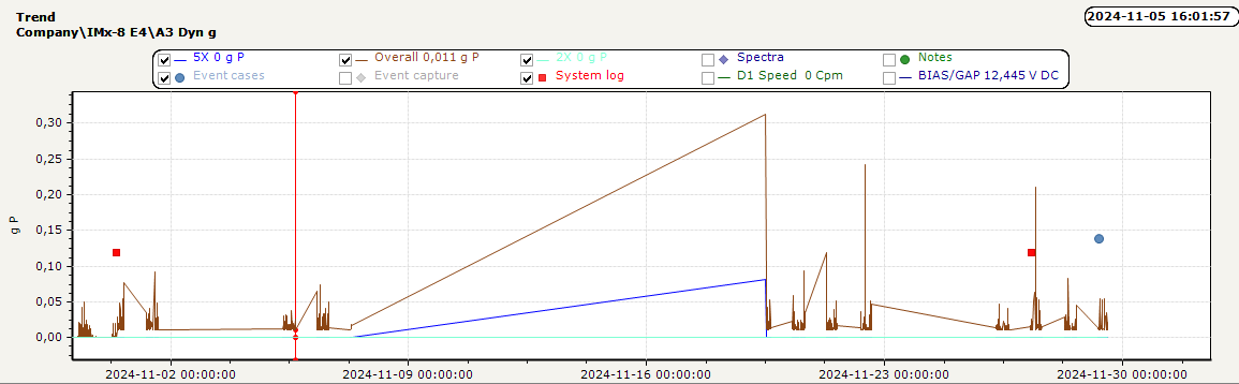Click the 2024-11-30 00:00:00 axis label
Screen dimensions: 1239x384
tap(1122, 375)
